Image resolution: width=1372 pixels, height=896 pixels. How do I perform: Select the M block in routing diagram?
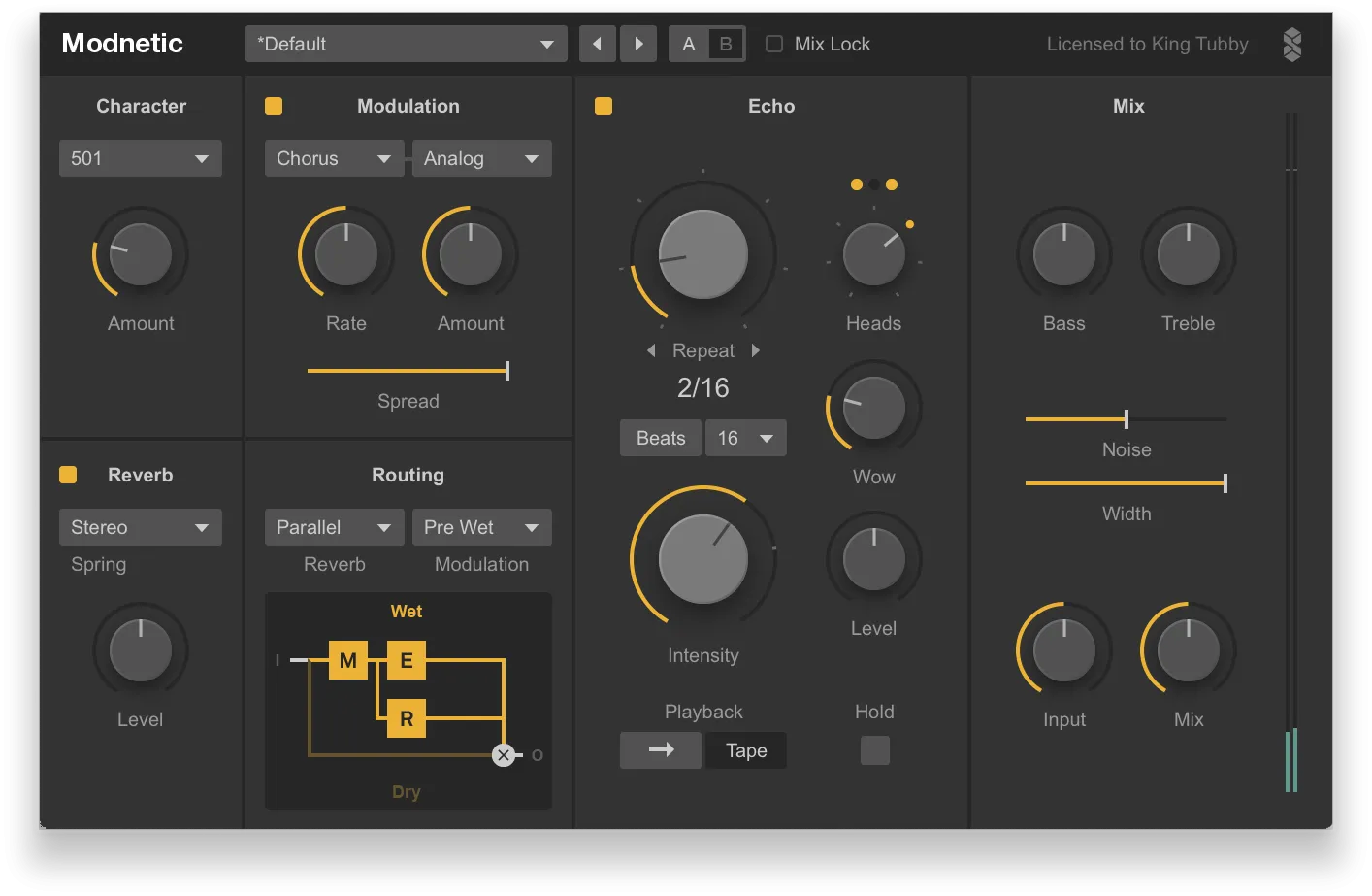click(x=347, y=660)
